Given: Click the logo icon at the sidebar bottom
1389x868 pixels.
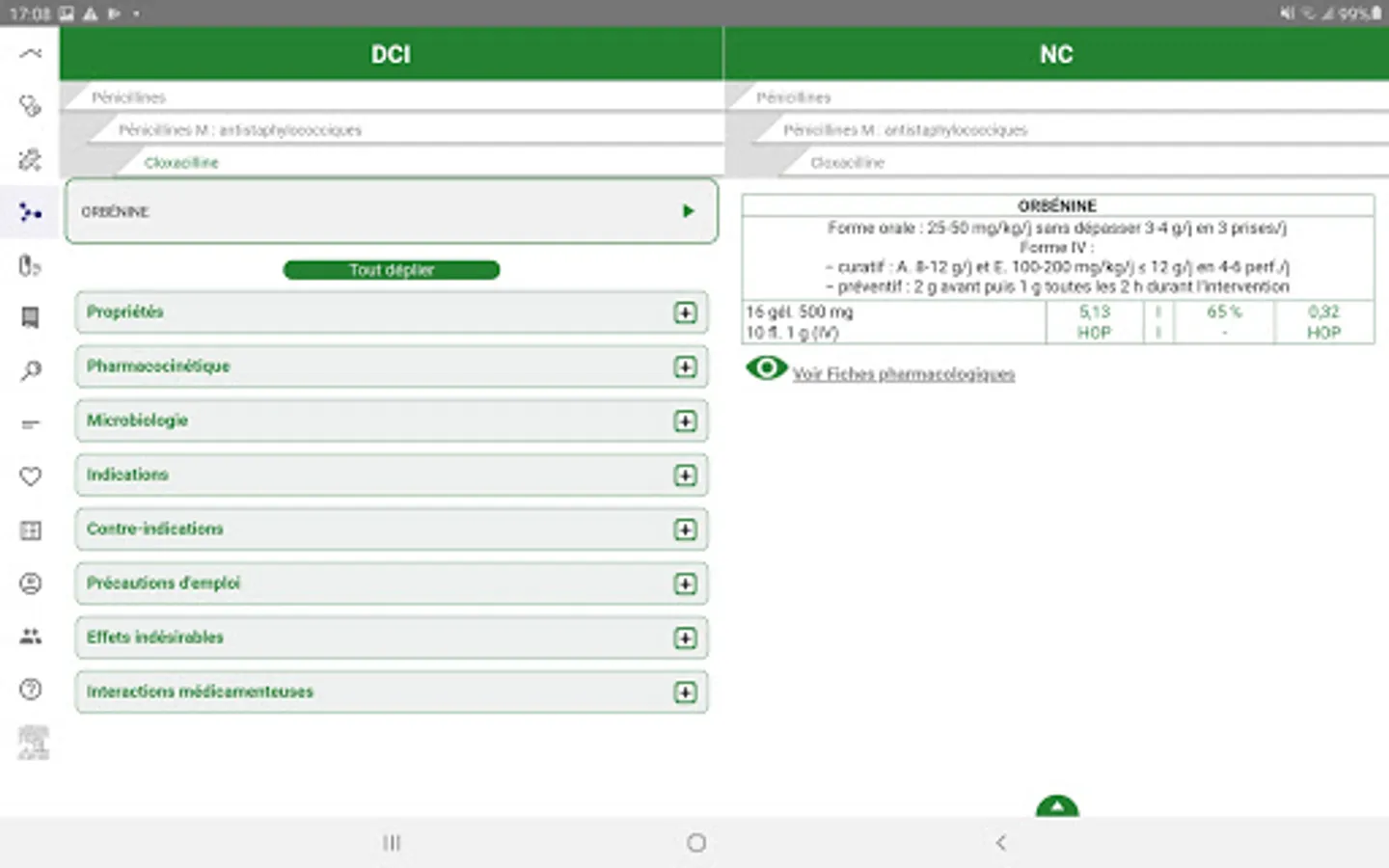Looking at the screenshot, I should [33, 743].
